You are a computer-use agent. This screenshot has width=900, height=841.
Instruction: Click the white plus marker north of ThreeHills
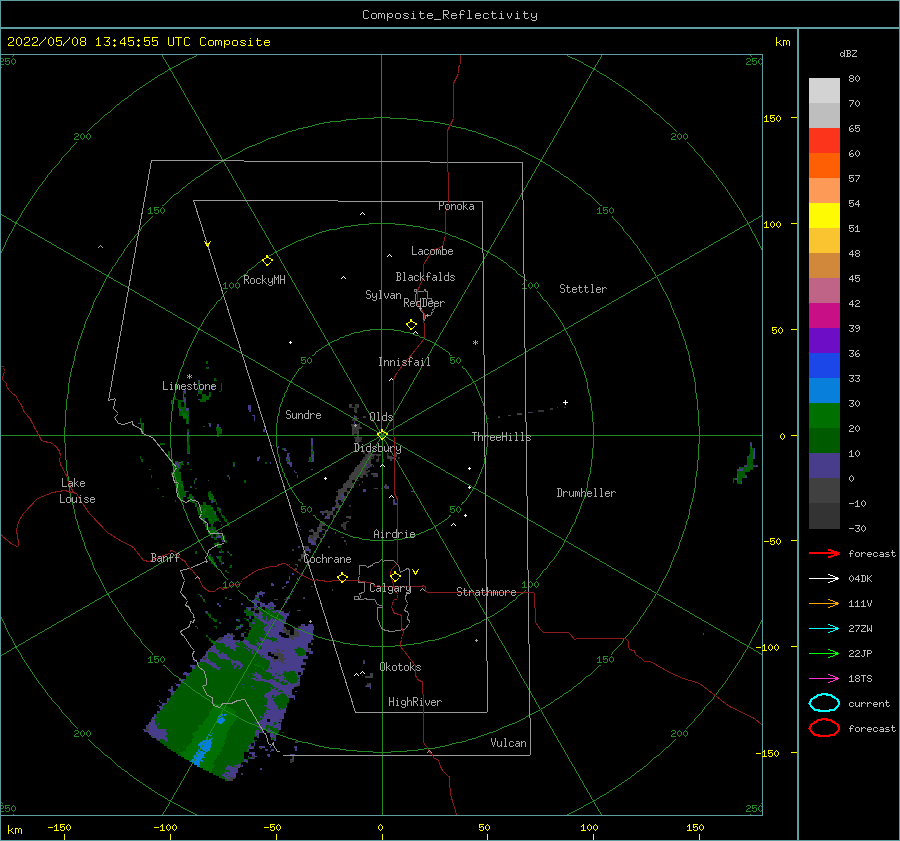click(x=565, y=402)
